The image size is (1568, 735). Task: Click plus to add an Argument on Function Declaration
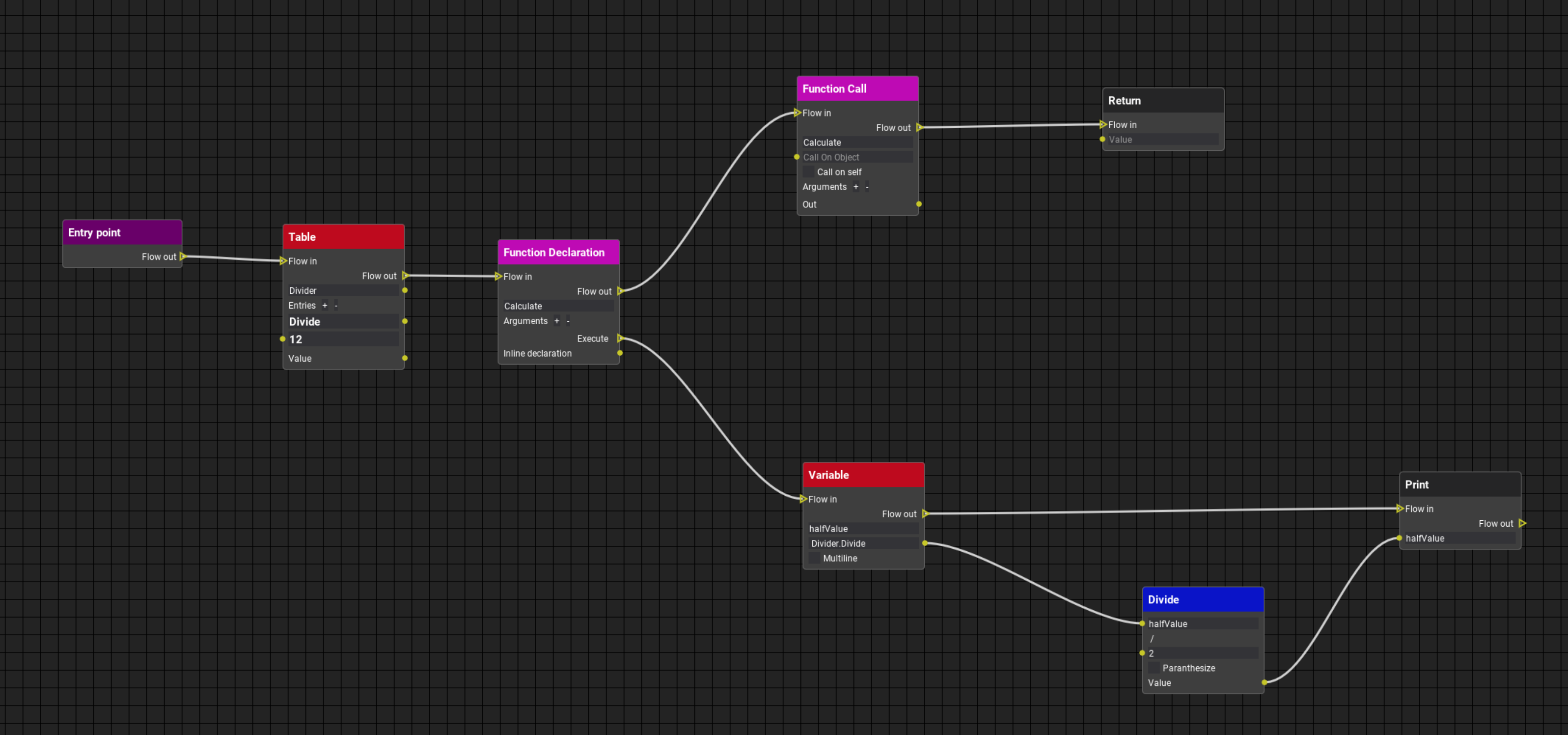tap(556, 321)
